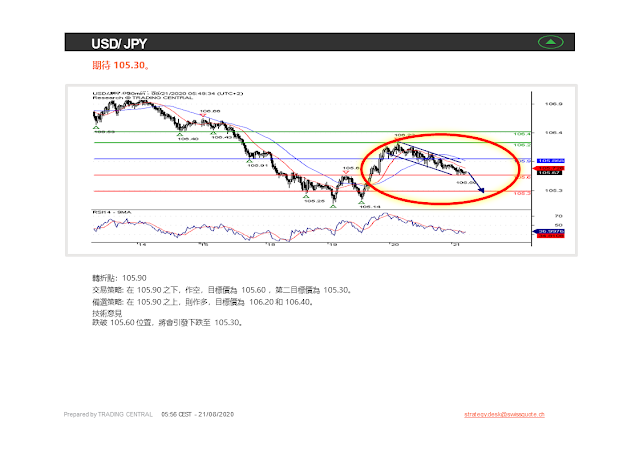Open the strategy.desk@swissquote.ch email link
The image size is (640, 453).
pos(504,414)
